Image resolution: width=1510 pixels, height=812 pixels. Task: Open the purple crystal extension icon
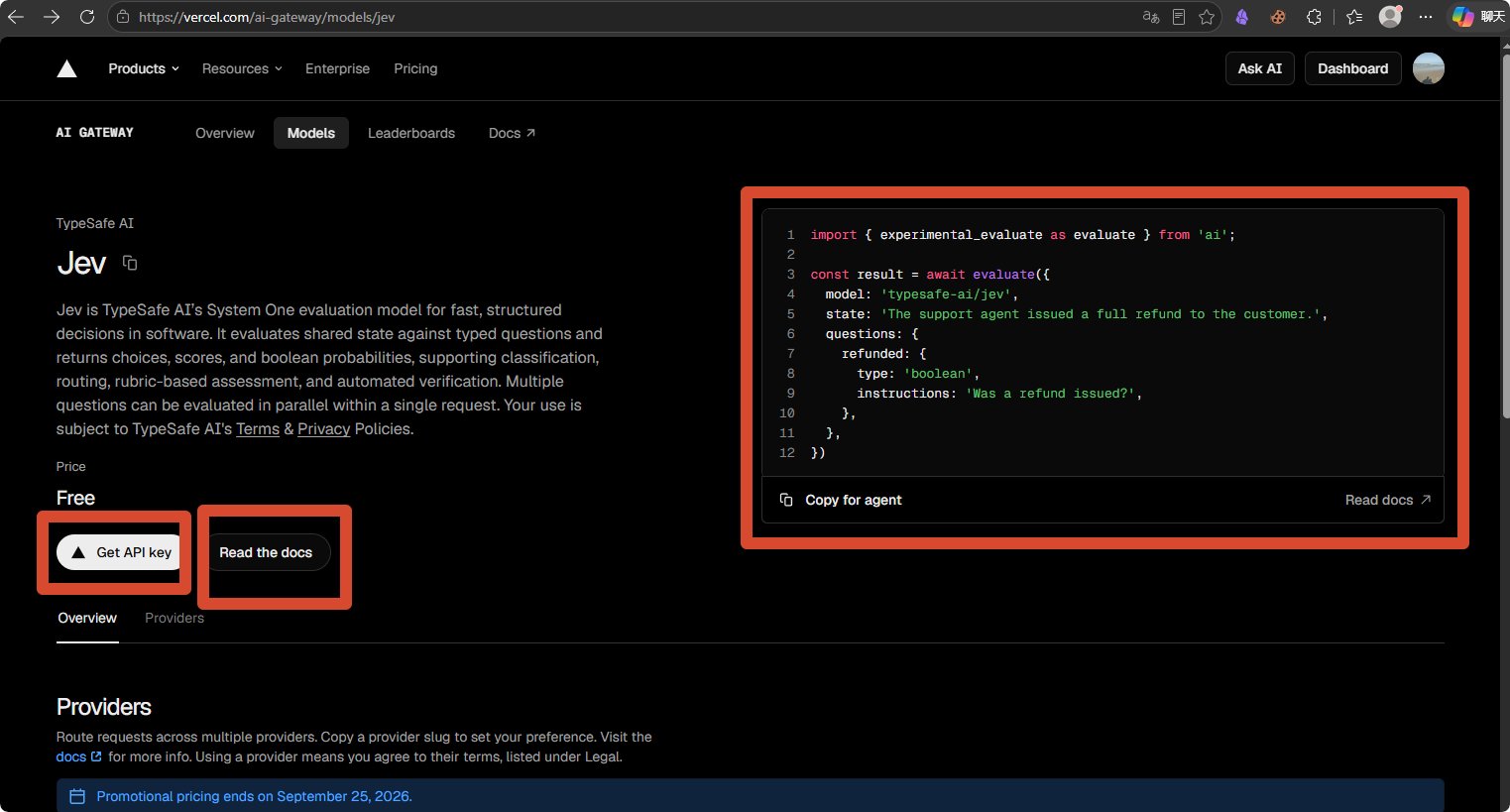1242,17
